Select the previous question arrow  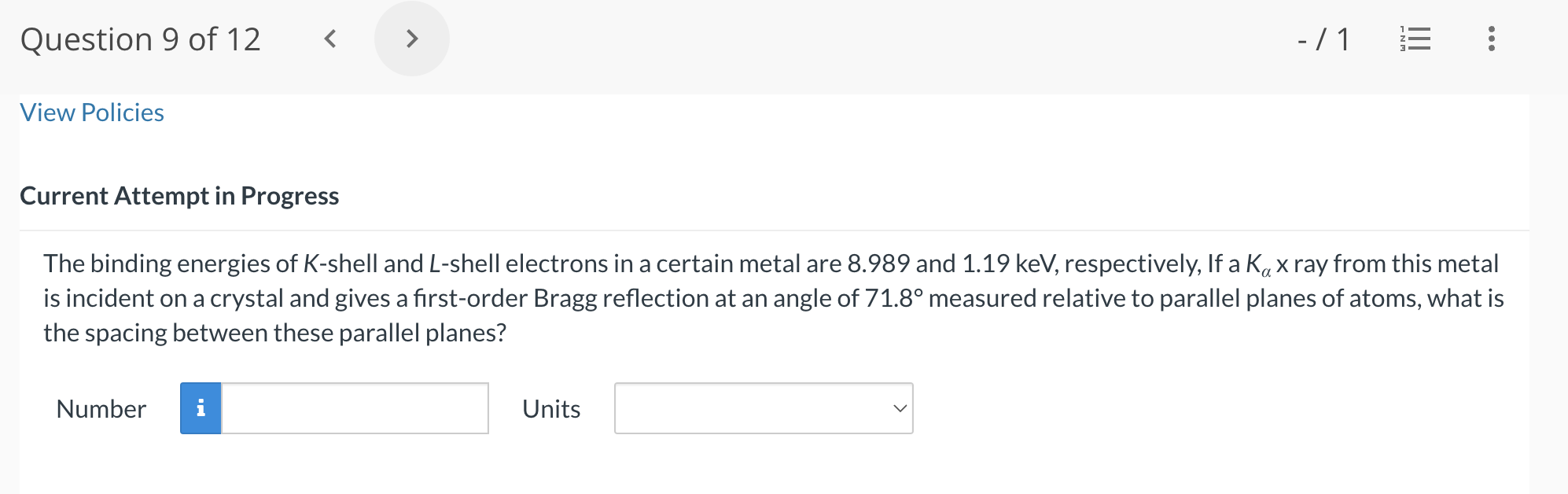[331, 38]
